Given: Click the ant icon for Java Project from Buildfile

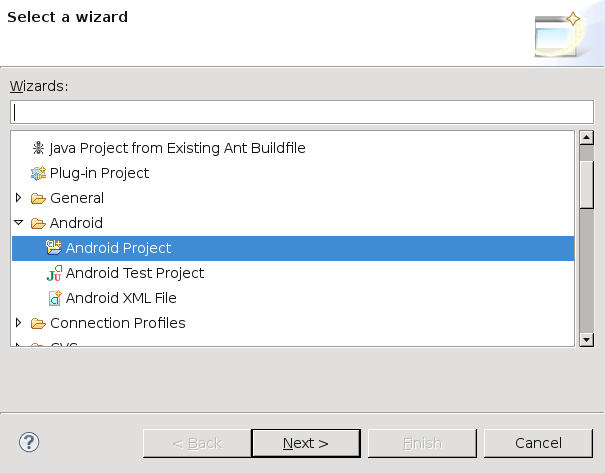Looking at the screenshot, I should pos(38,148).
